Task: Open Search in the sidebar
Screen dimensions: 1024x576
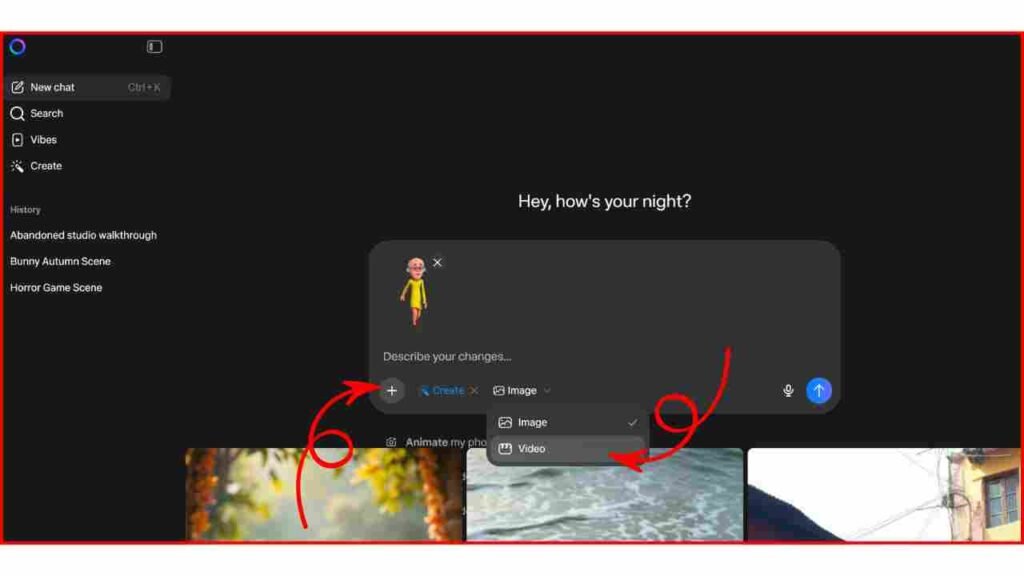Action: (x=46, y=114)
